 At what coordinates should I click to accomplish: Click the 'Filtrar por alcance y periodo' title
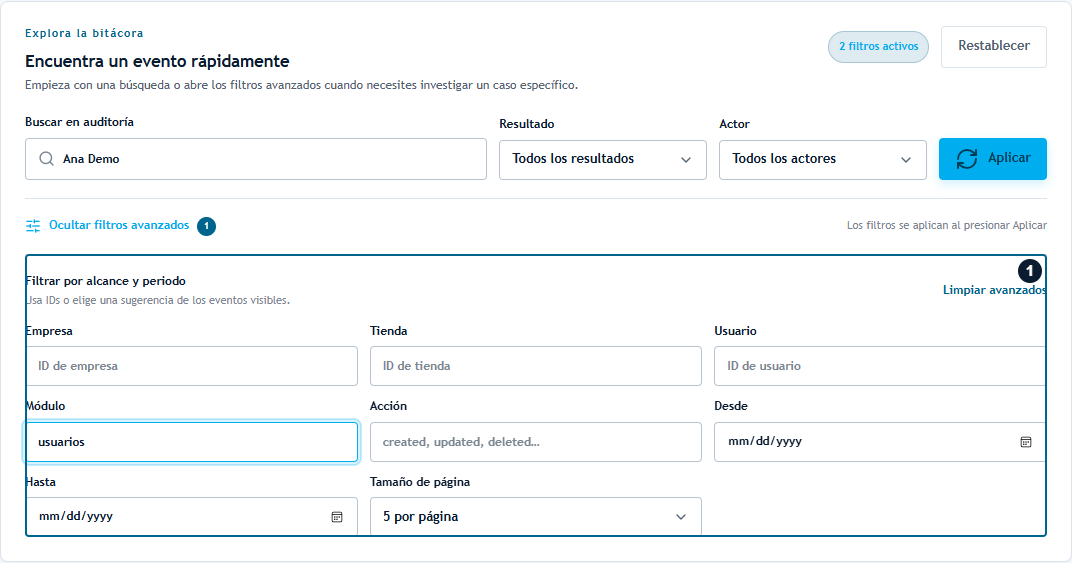point(106,280)
